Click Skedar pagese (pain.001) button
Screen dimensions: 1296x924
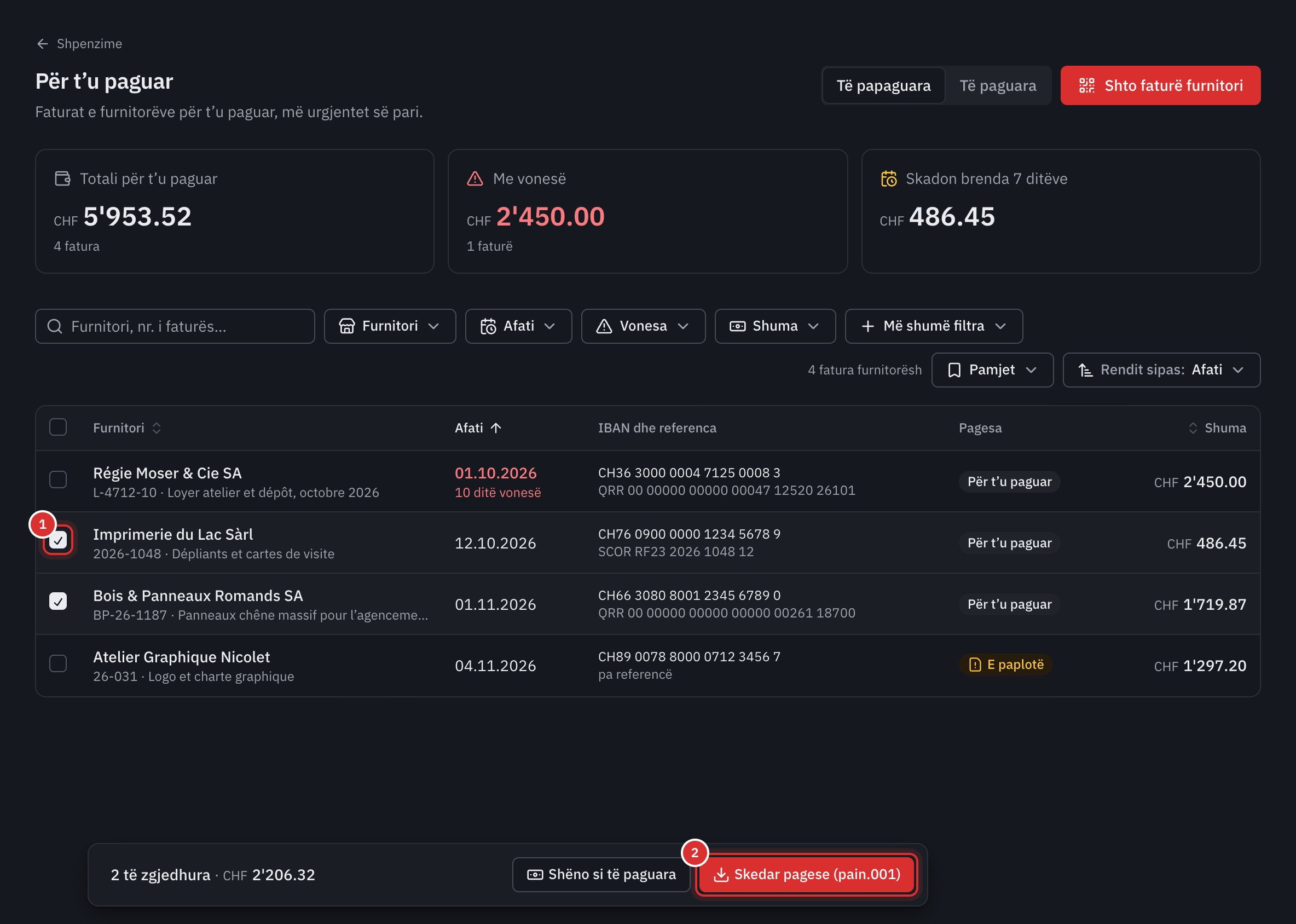(x=806, y=875)
